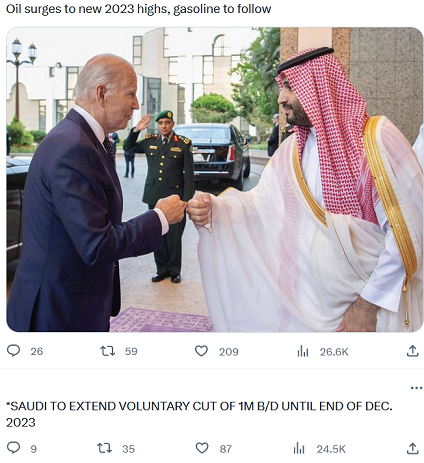The image size is (424, 463).
Task: Click the 24.5K views count
Action: (331, 449)
